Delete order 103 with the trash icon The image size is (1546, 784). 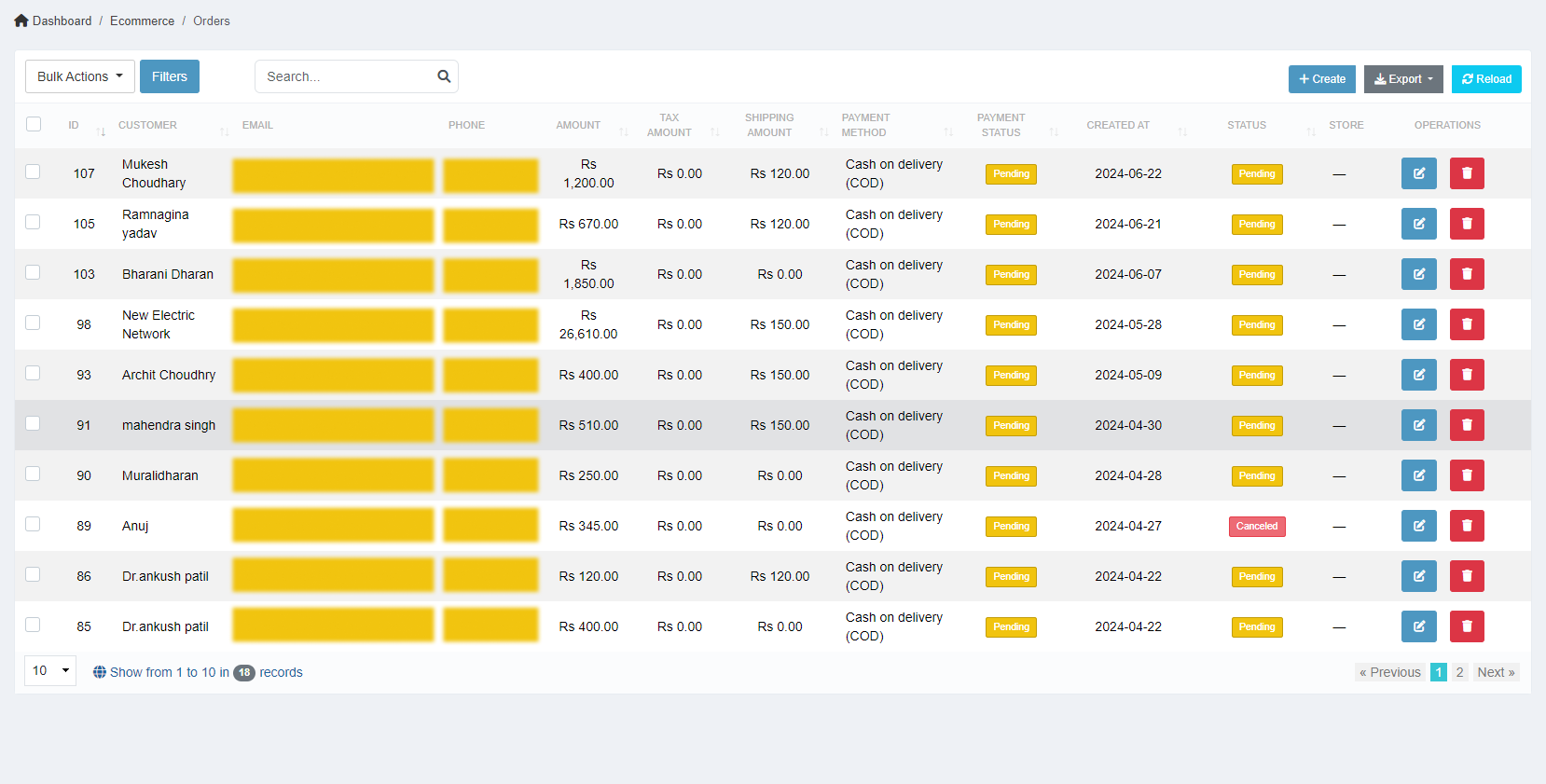click(x=1467, y=274)
